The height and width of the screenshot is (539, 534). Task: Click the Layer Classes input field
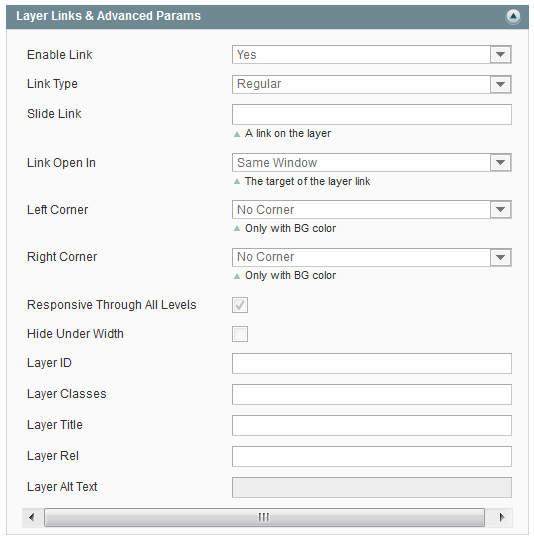click(372, 394)
